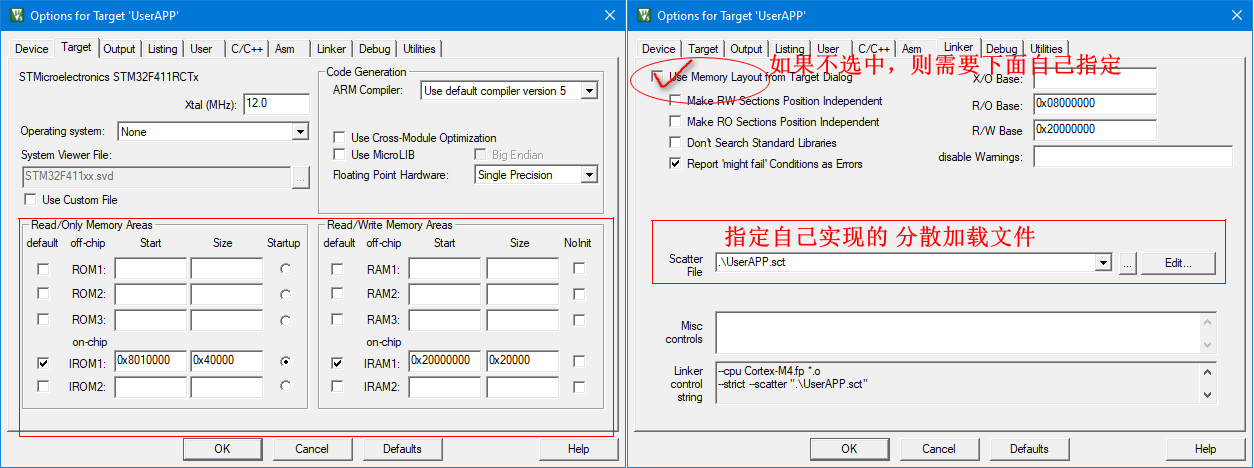Open the Operating system dropdown
Viewport: 1254px width, 468px height.
[300, 132]
